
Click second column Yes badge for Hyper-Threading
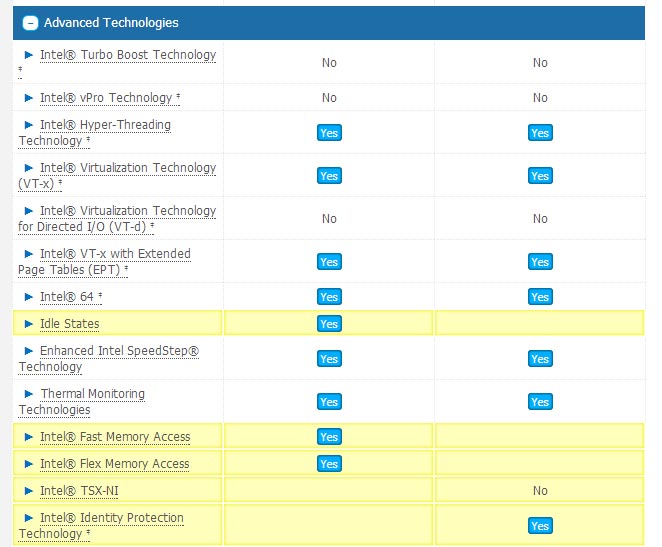540,133
